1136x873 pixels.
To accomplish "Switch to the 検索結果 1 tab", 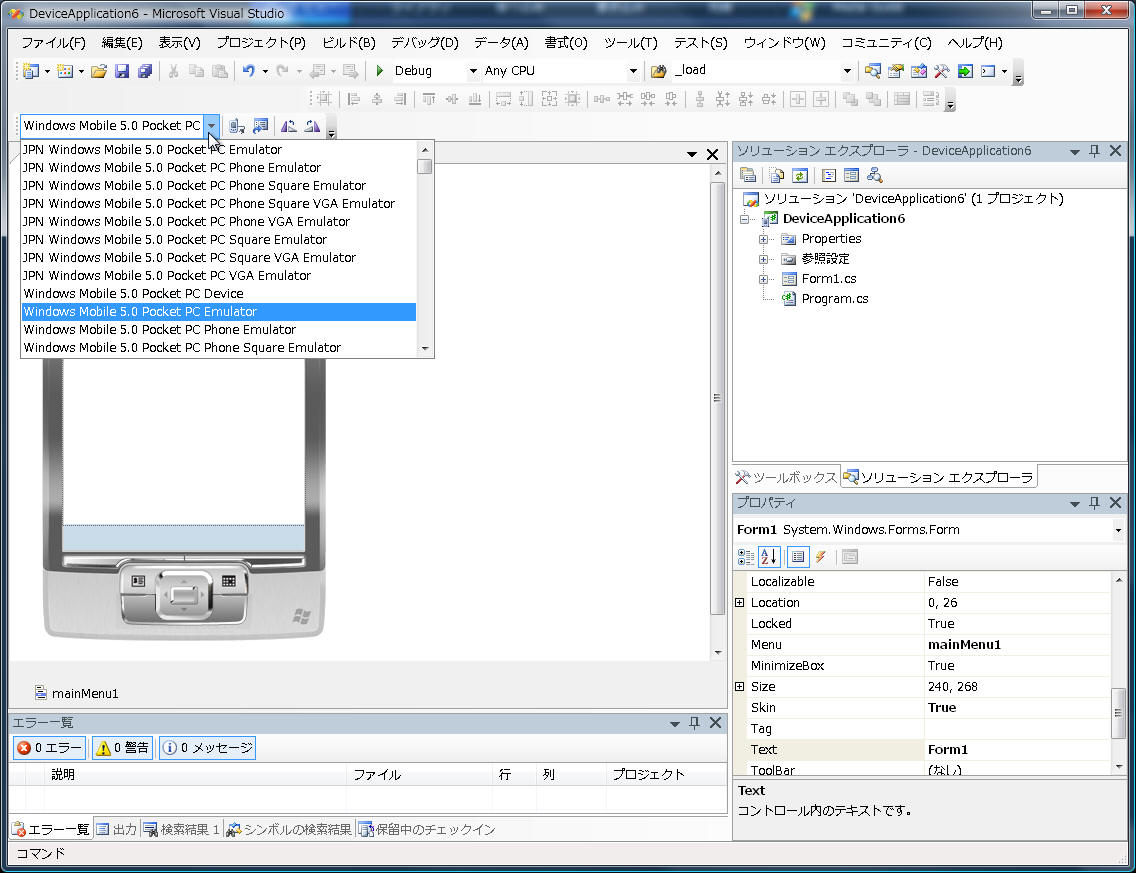I will [x=181, y=830].
